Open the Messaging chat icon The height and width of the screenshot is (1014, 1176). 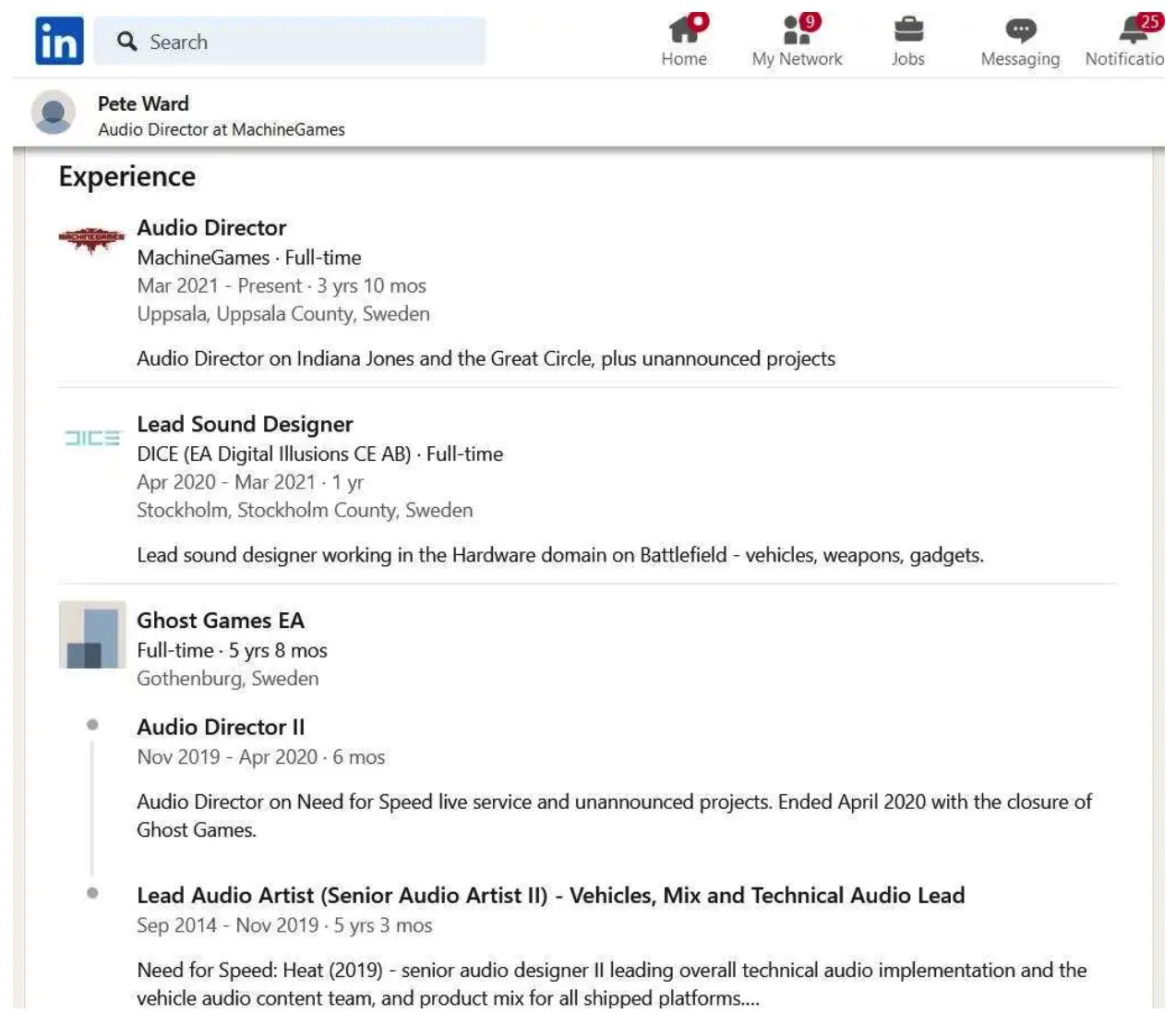(x=1020, y=30)
